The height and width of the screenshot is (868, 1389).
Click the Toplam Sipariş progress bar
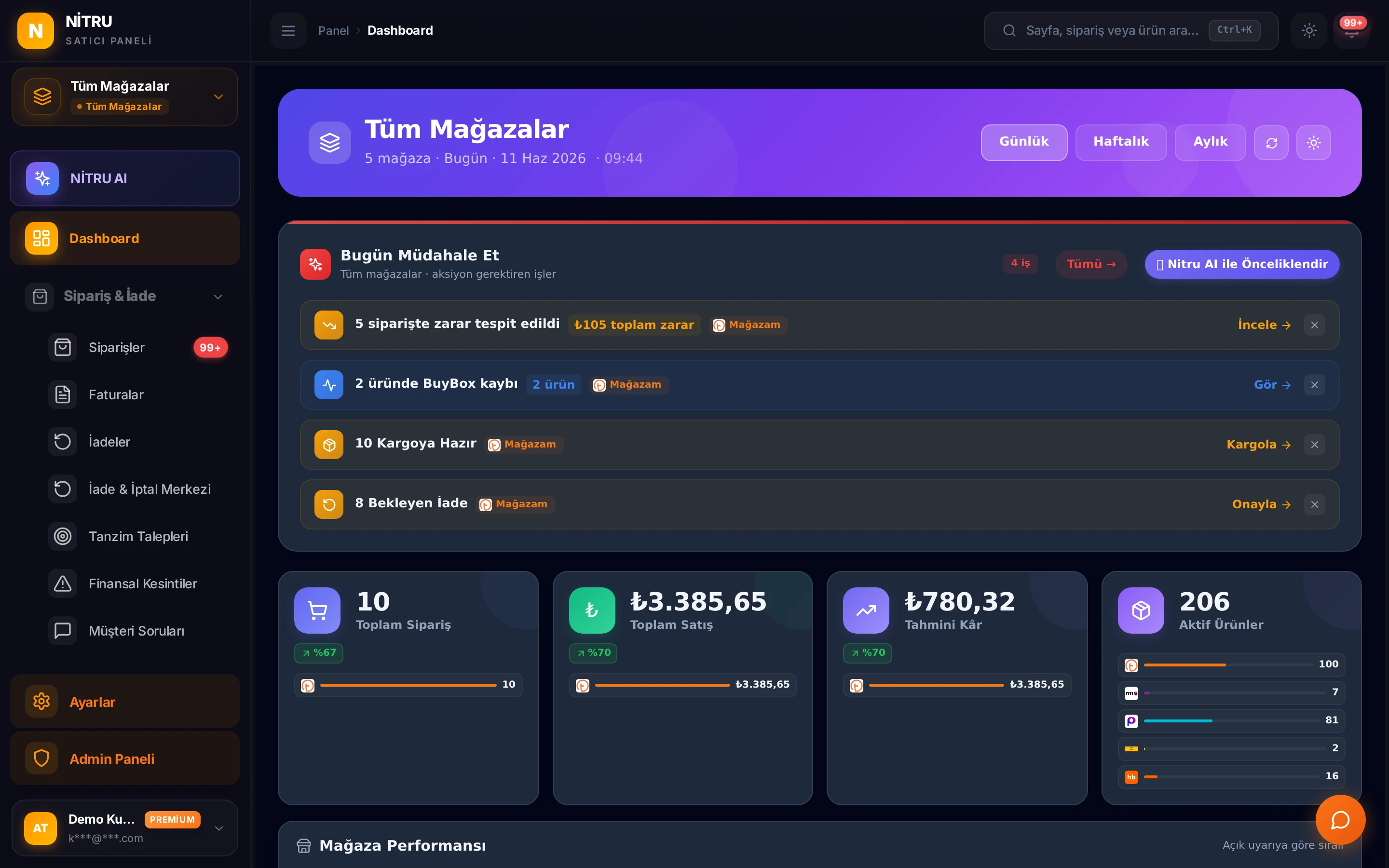click(408, 685)
